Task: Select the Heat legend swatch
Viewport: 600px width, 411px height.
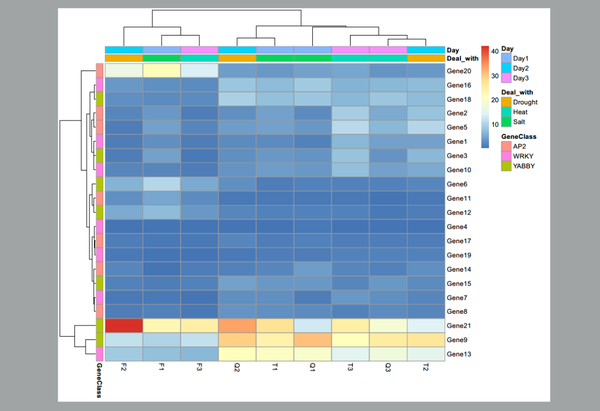Action: [506, 112]
